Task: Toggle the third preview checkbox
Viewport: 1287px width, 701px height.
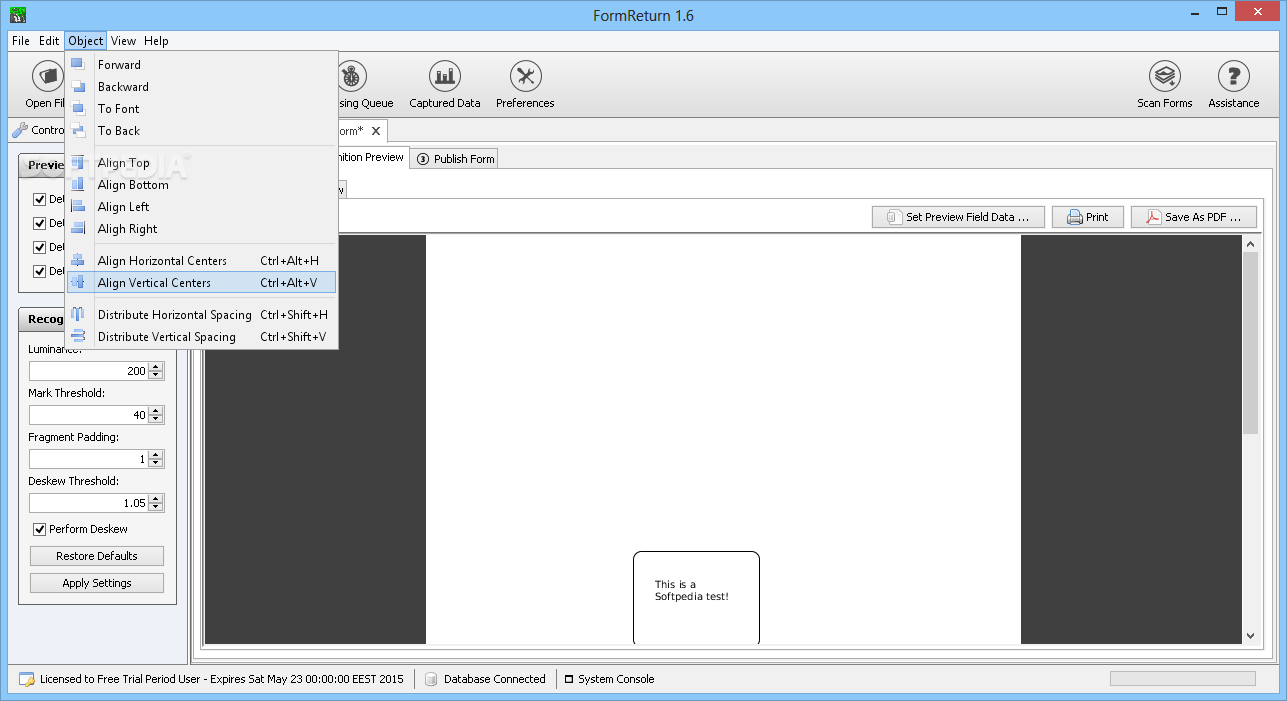Action: [x=40, y=247]
